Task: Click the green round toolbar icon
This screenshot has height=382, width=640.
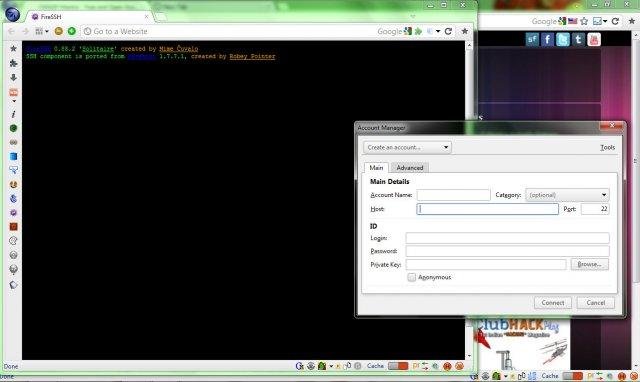Action: click(72, 31)
